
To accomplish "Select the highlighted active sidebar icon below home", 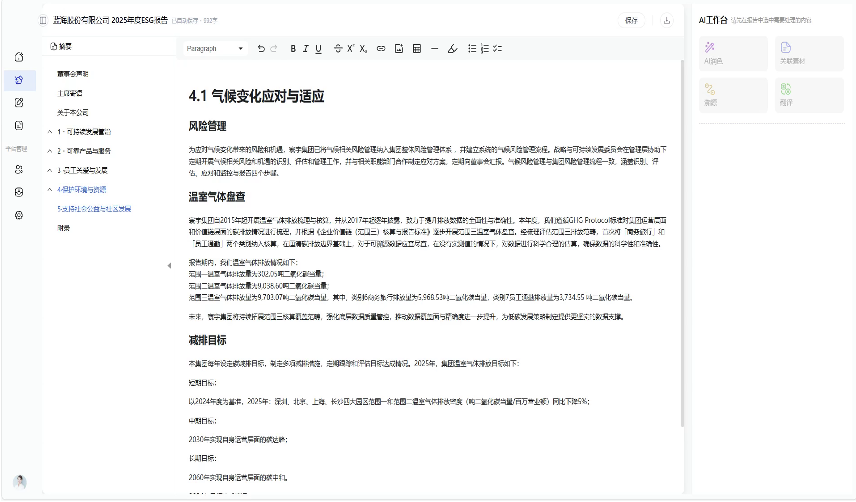I will click(19, 80).
